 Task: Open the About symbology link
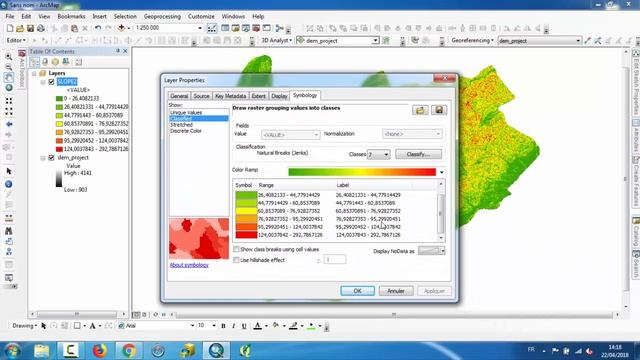click(189, 265)
